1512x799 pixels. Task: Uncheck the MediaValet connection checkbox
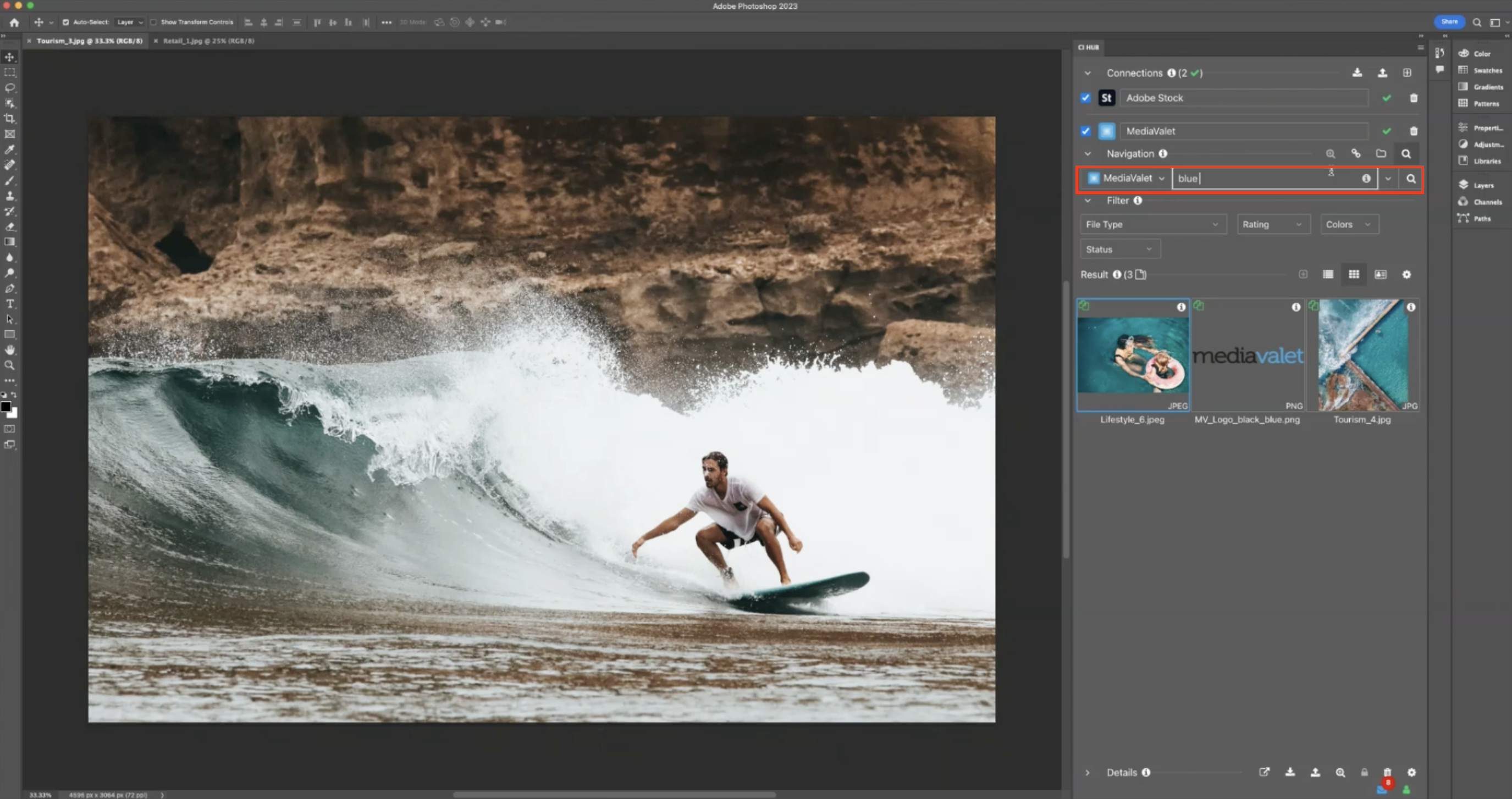1085,131
